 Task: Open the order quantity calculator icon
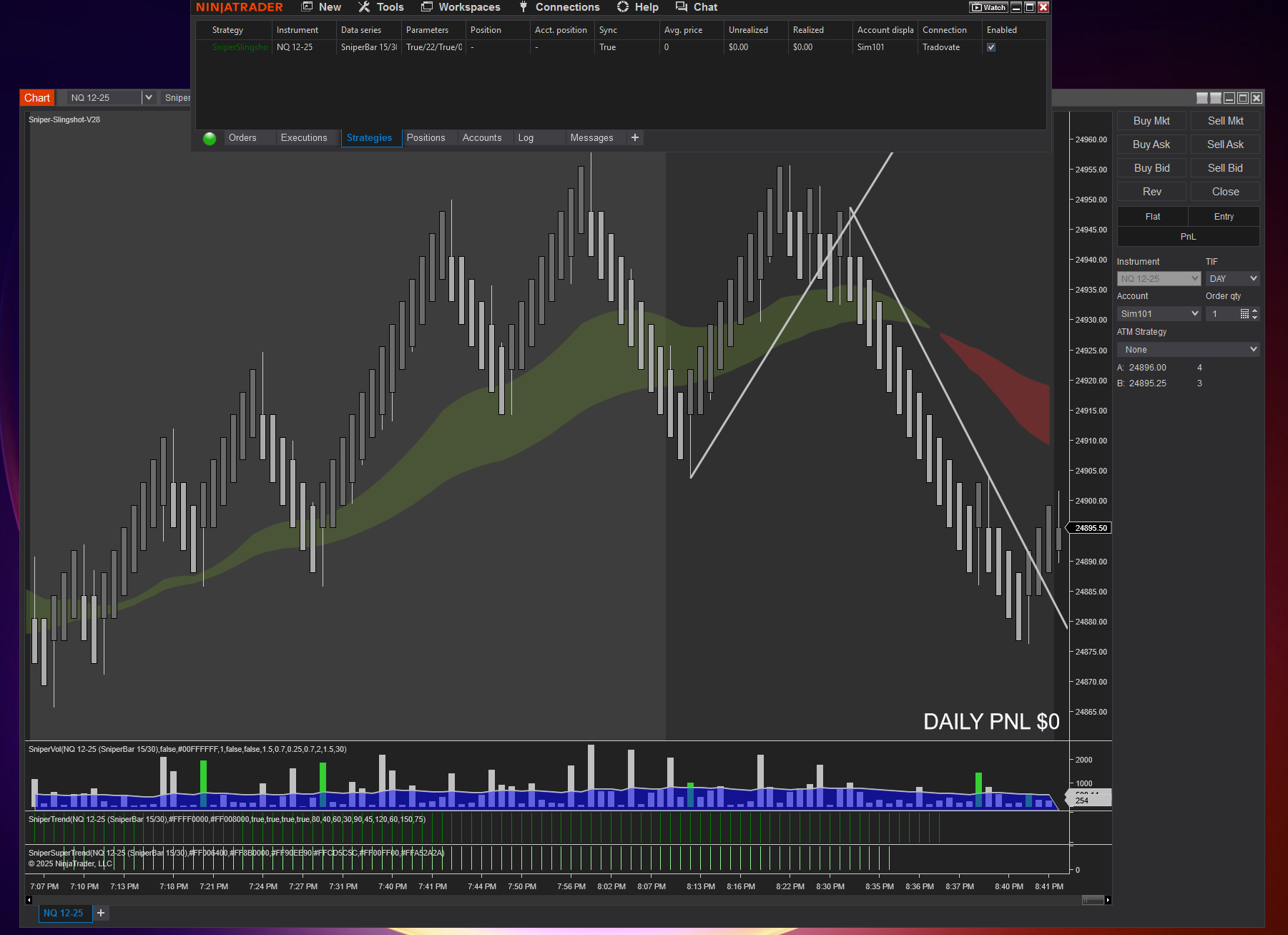coord(1244,314)
